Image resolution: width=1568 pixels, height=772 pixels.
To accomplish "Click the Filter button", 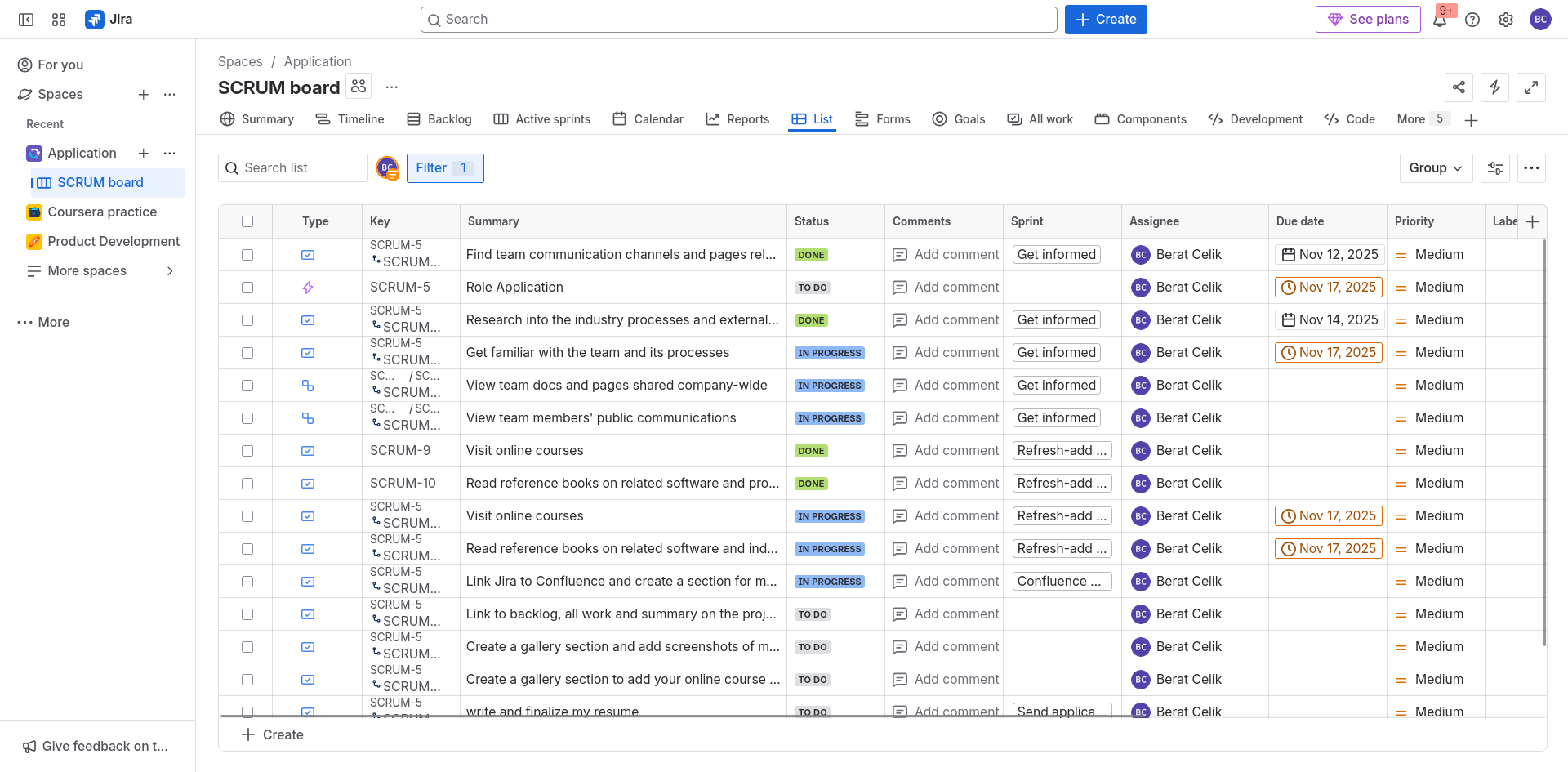I will click(x=445, y=168).
